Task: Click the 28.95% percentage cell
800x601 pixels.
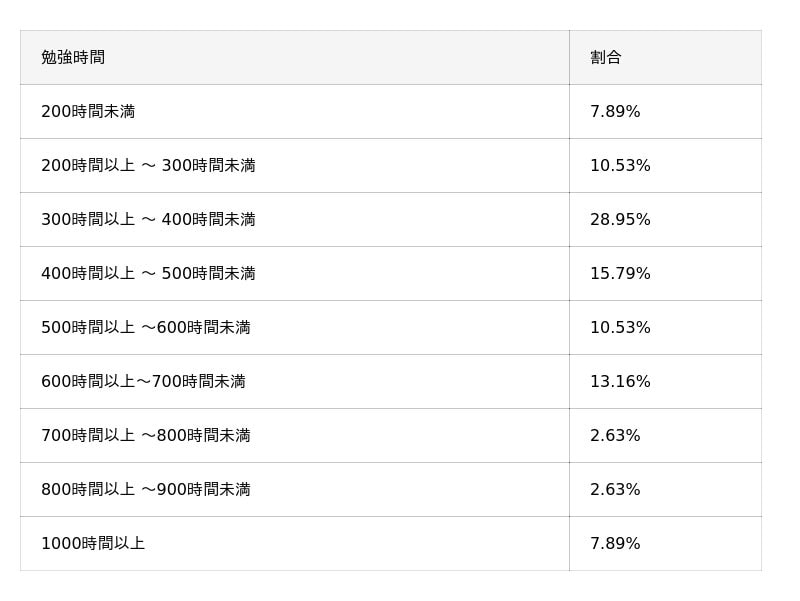Action: [x=620, y=220]
